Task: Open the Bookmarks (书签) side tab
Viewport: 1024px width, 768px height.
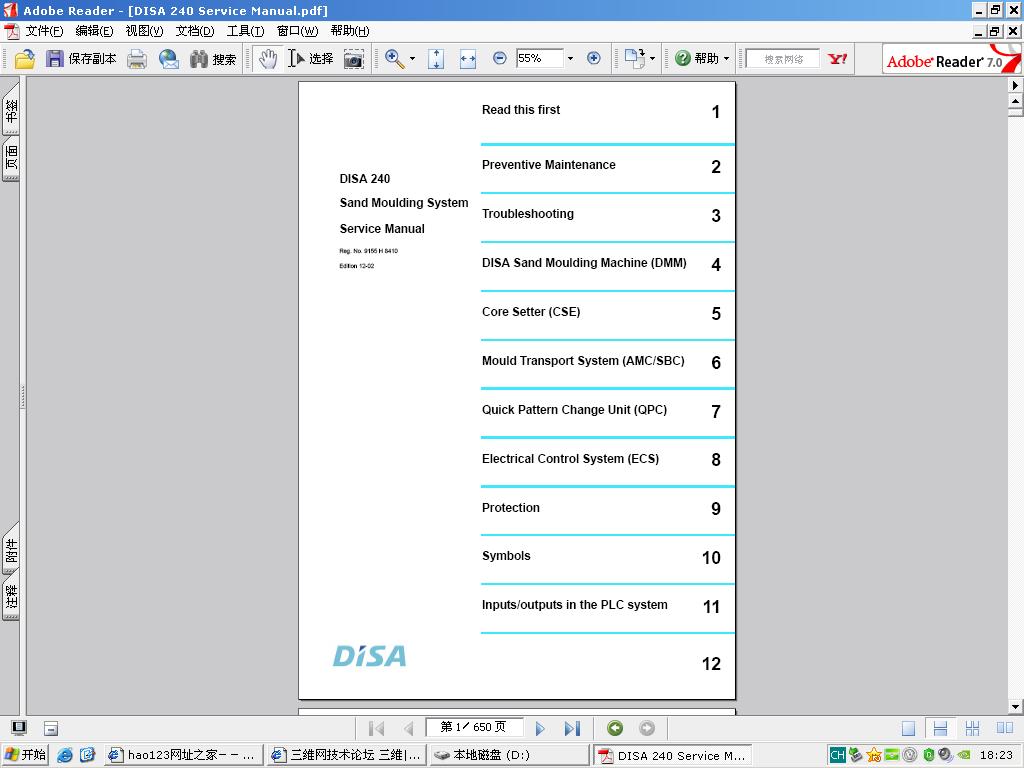Action: click(x=11, y=108)
